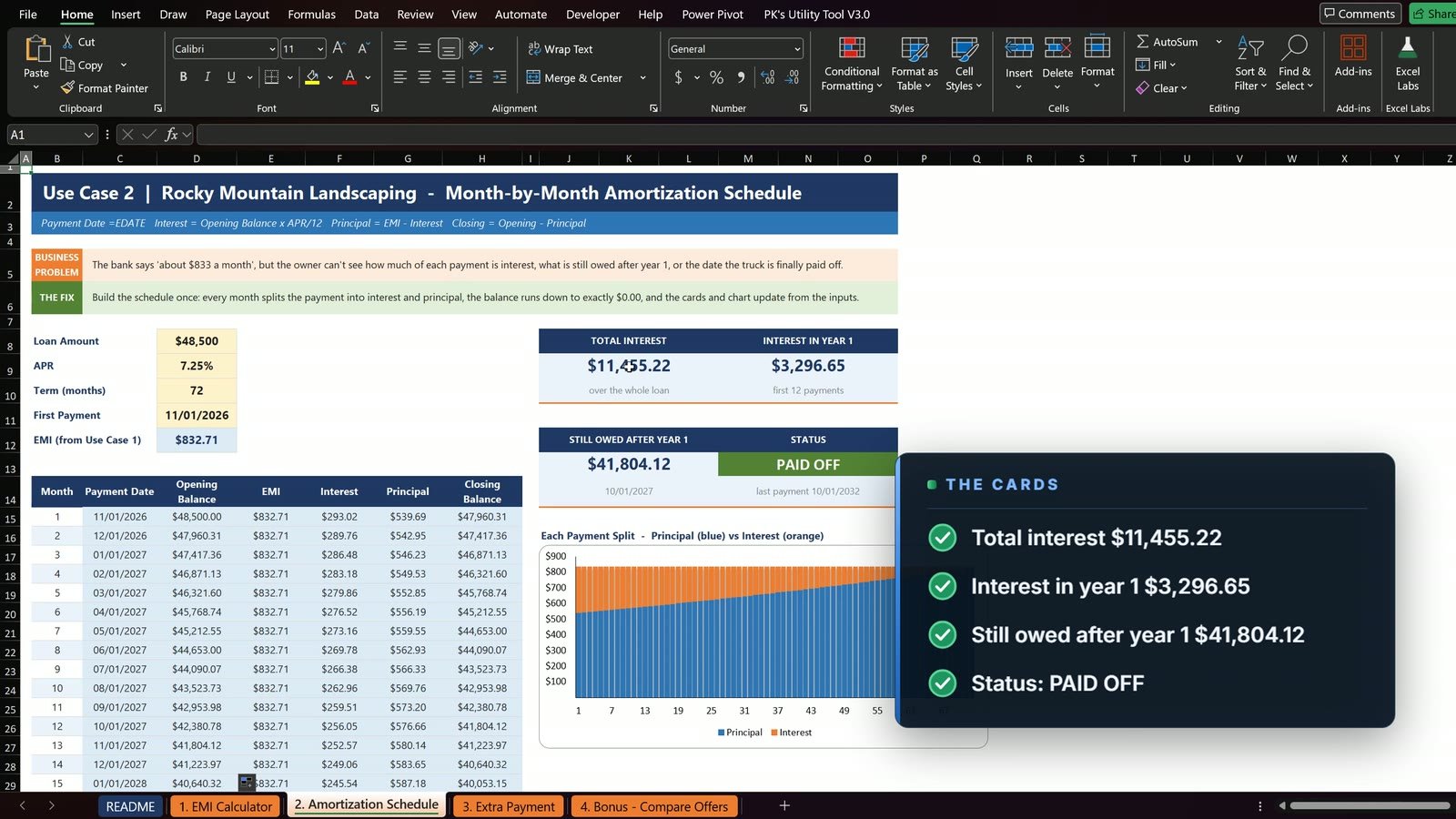Click the horizontal scrollbar at bottom
Viewport: 1456px width, 819px height.
pyautogui.click(x=1370, y=805)
